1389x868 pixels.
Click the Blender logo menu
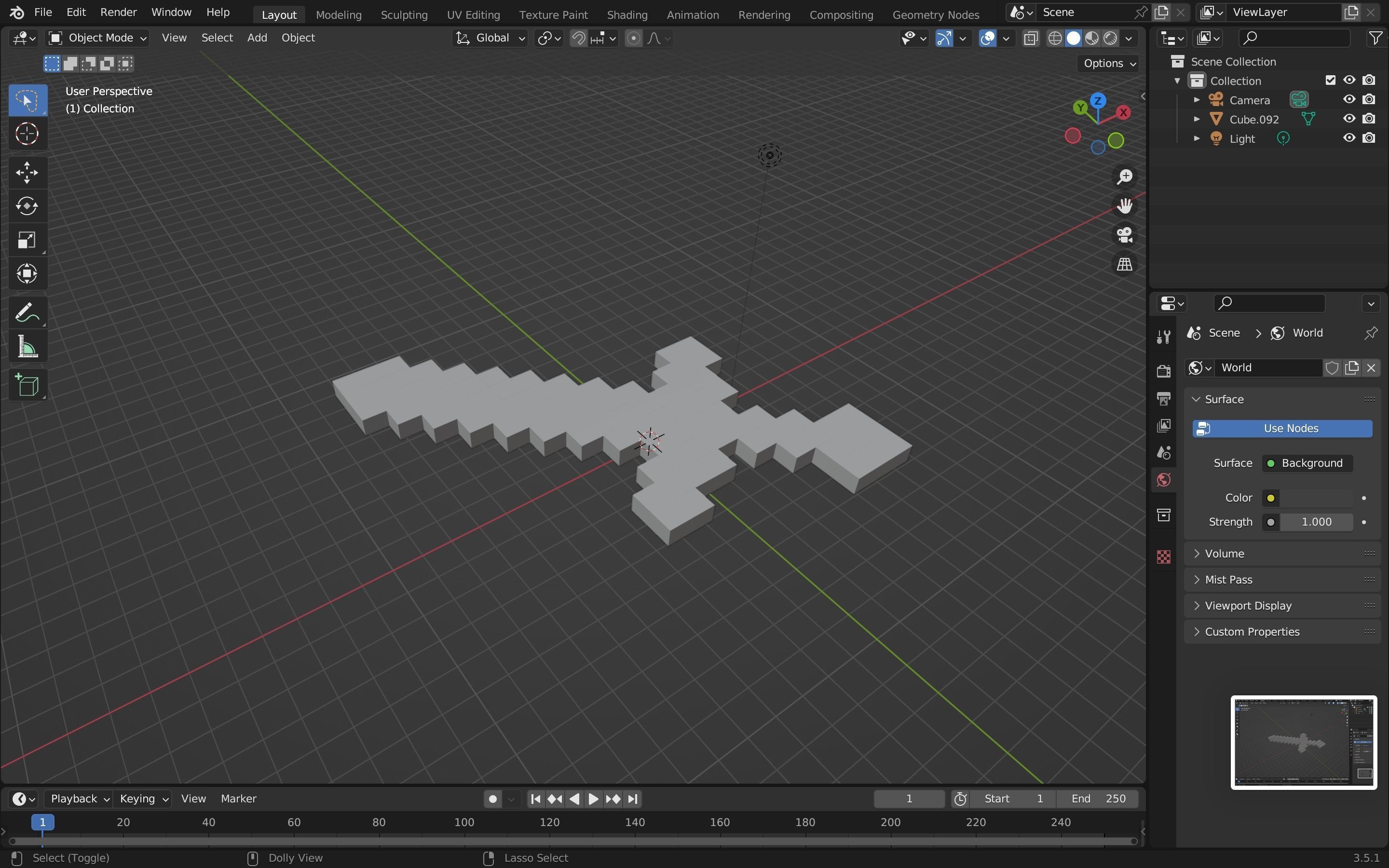17,12
